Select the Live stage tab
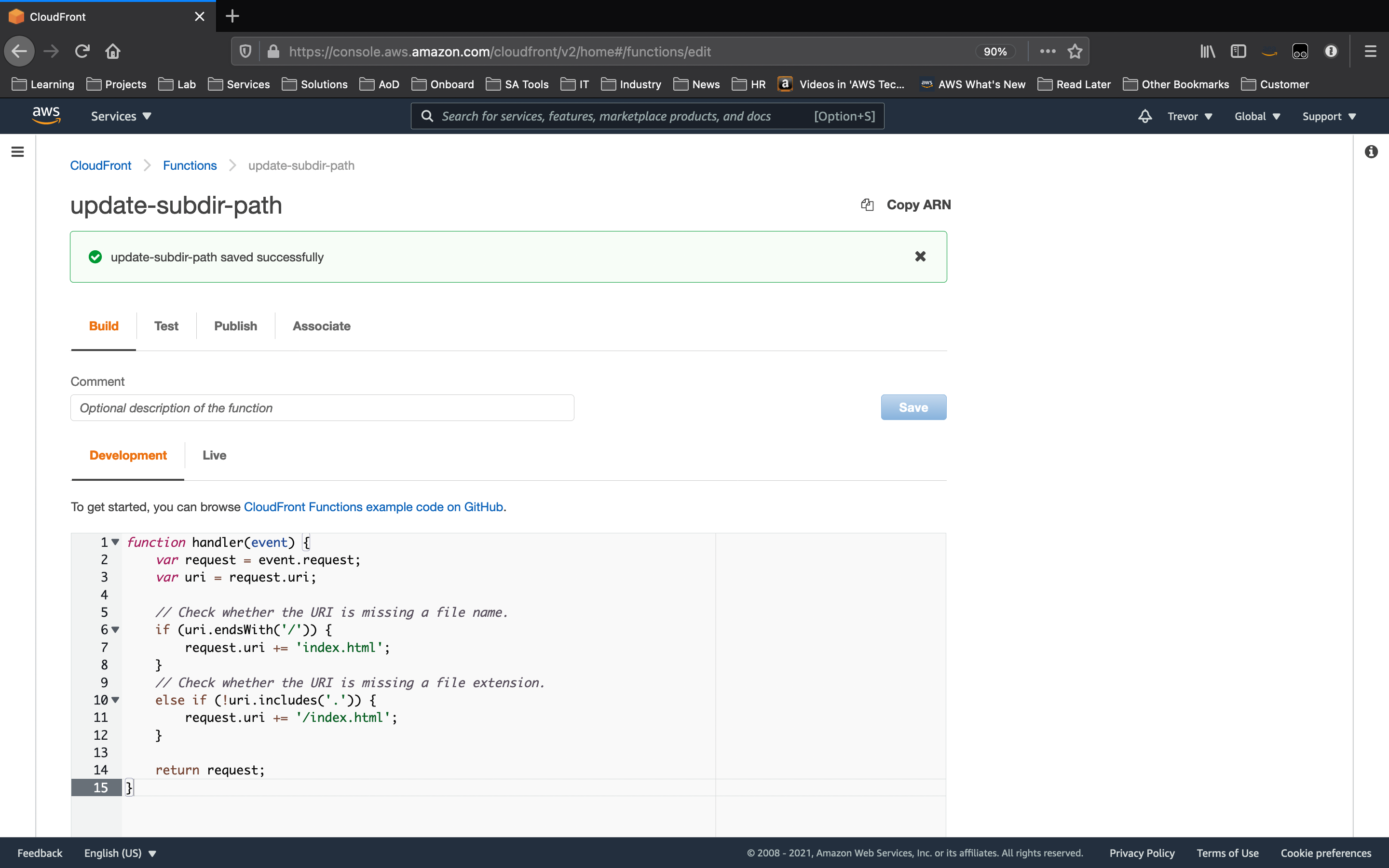The width and height of the screenshot is (1389, 868). (214, 455)
